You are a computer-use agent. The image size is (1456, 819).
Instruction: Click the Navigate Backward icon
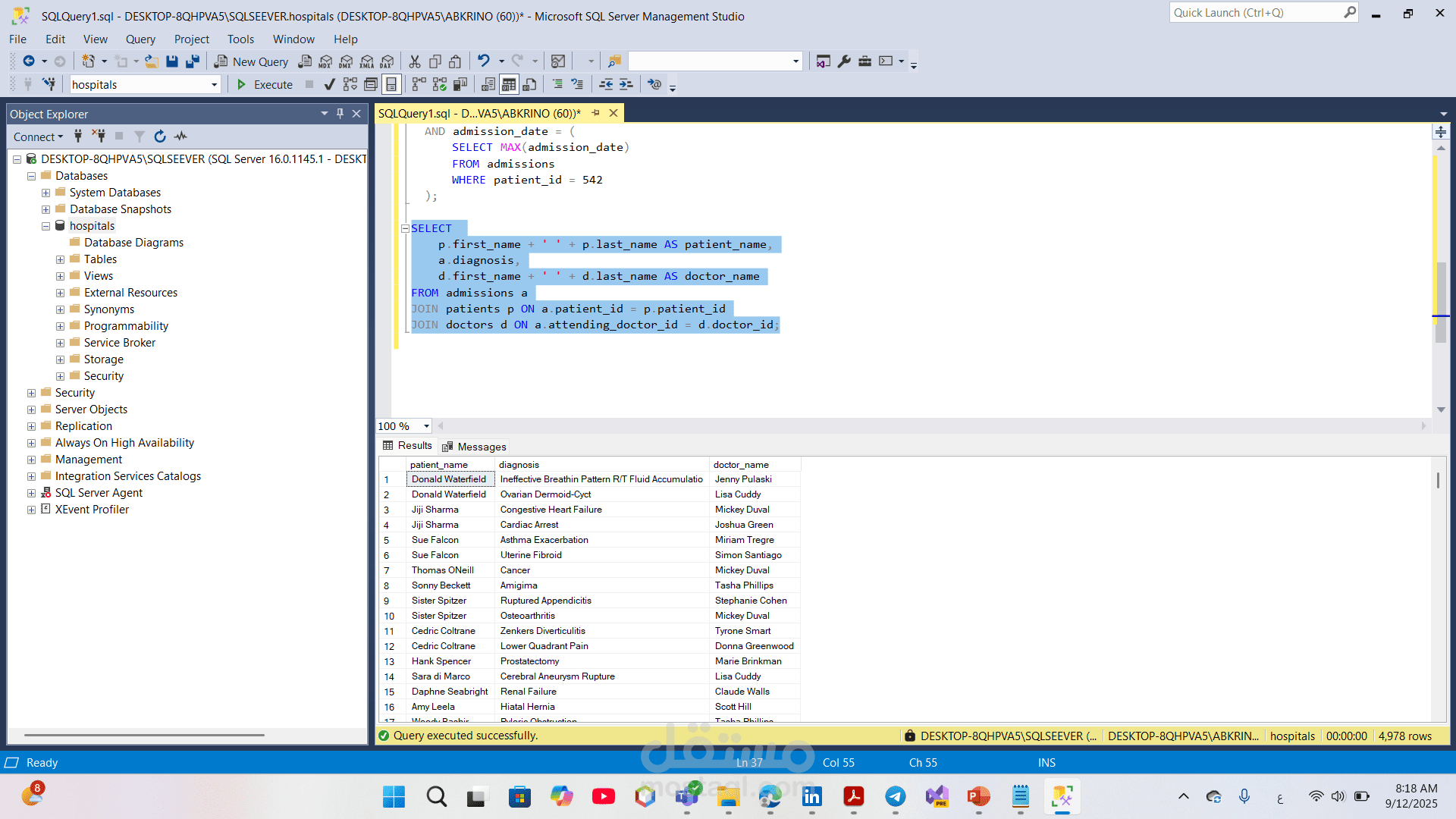[29, 61]
